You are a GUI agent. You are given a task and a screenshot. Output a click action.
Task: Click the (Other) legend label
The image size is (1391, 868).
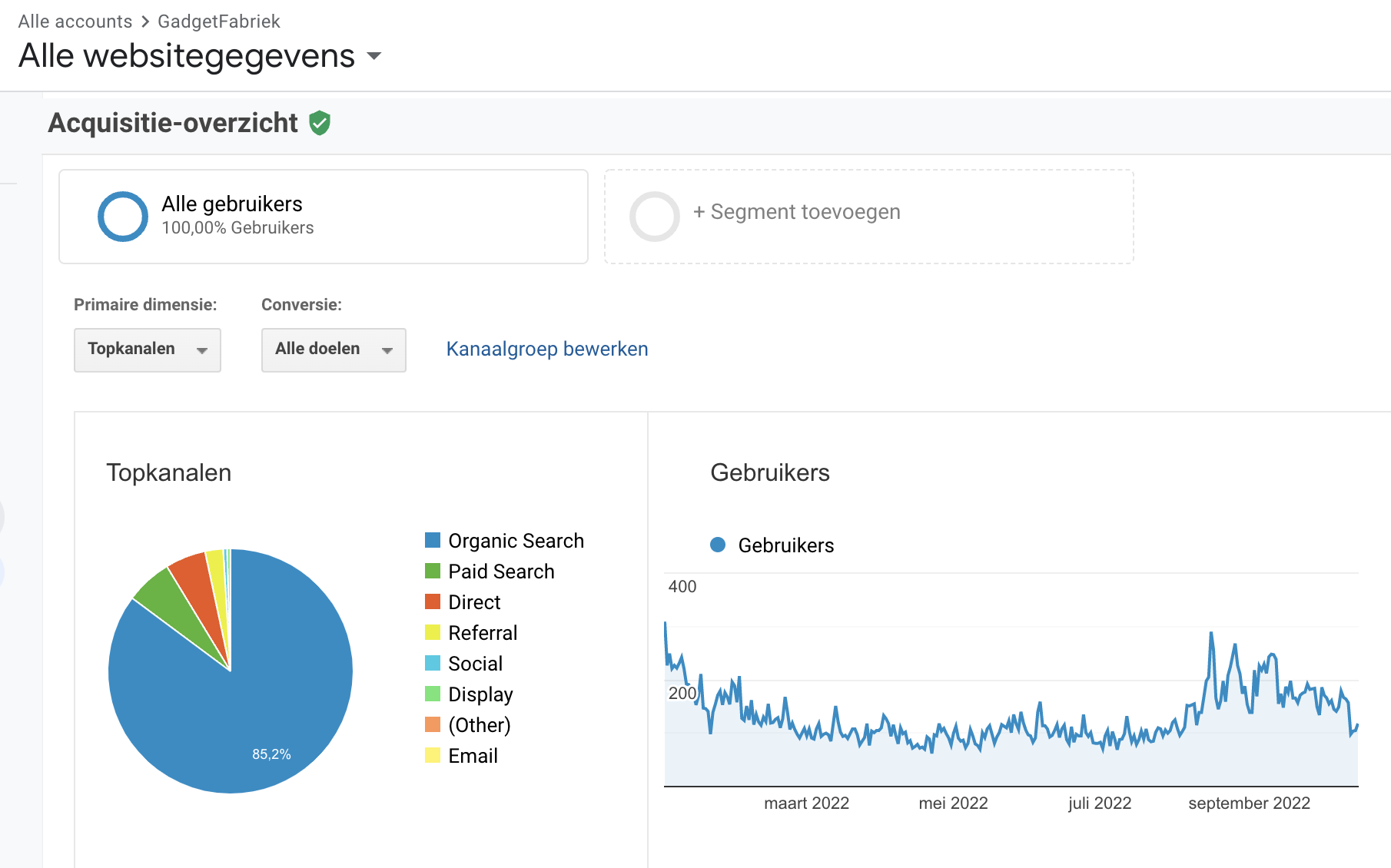480,725
